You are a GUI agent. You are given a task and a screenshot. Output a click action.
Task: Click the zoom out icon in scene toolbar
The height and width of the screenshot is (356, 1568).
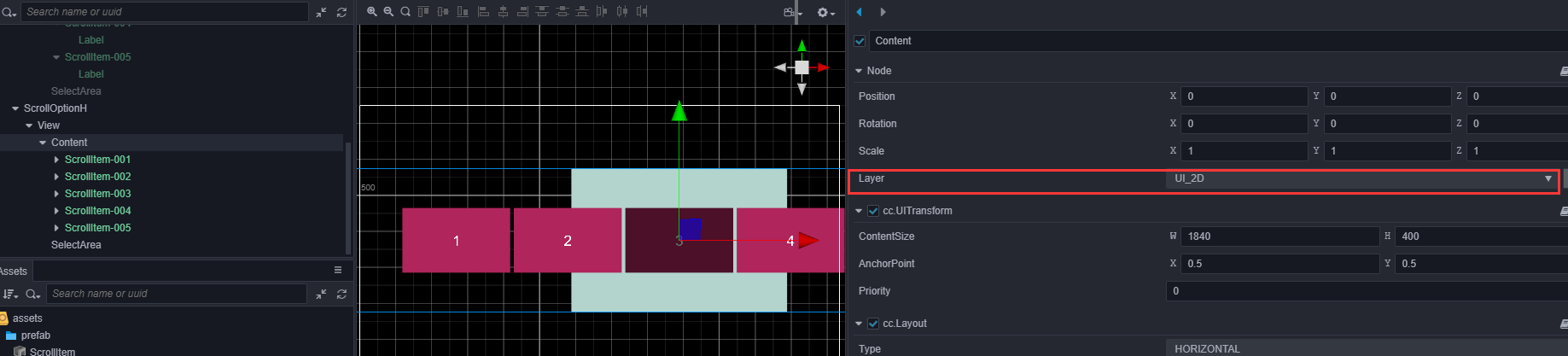click(x=388, y=12)
